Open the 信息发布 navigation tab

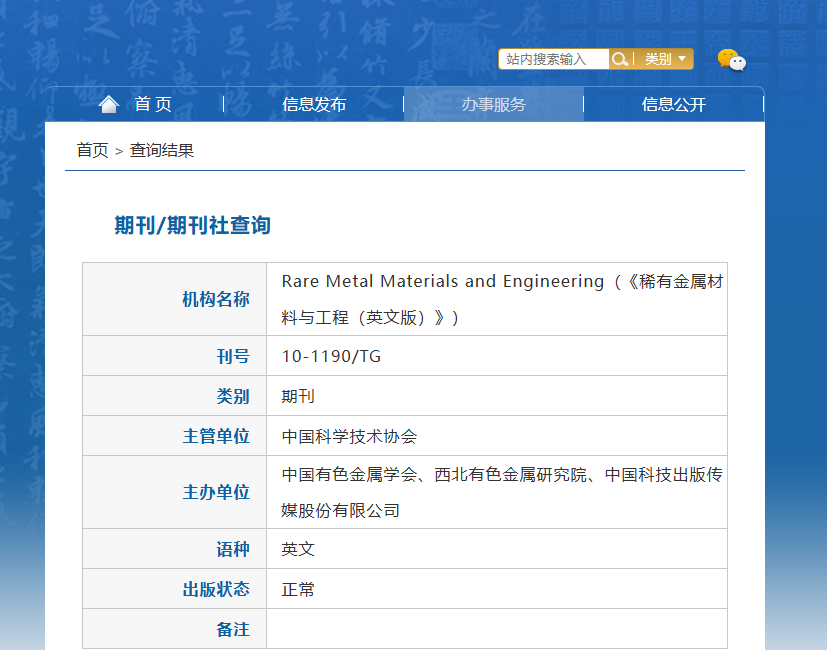click(x=314, y=104)
